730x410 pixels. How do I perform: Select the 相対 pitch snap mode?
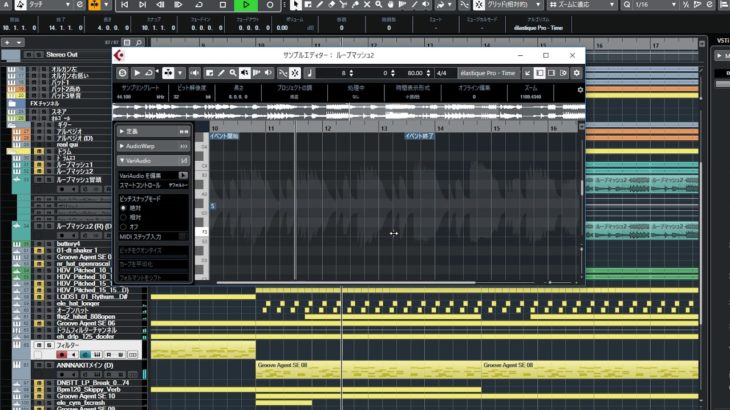coord(123,217)
